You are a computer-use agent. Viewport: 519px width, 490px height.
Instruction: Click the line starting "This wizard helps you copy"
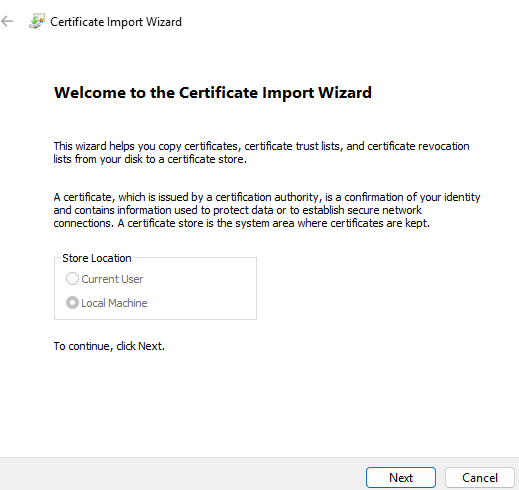point(261,146)
